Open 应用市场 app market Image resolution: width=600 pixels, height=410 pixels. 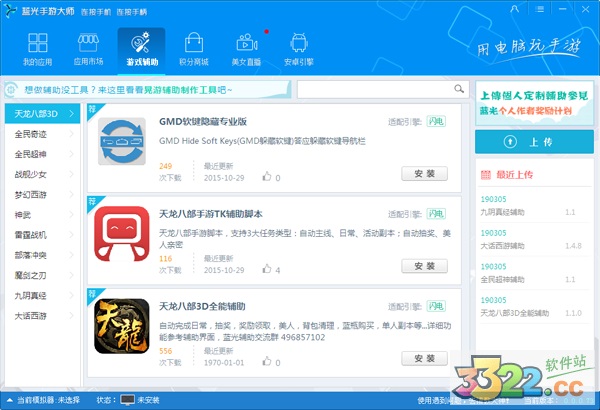point(88,50)
